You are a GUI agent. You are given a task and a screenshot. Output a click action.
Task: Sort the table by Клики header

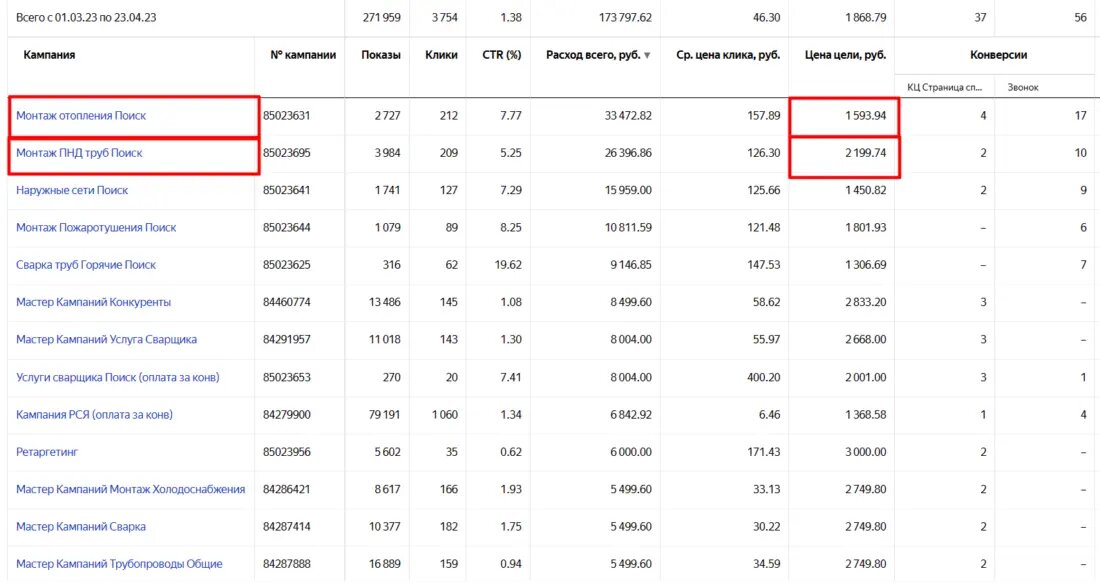pos(441,55)
